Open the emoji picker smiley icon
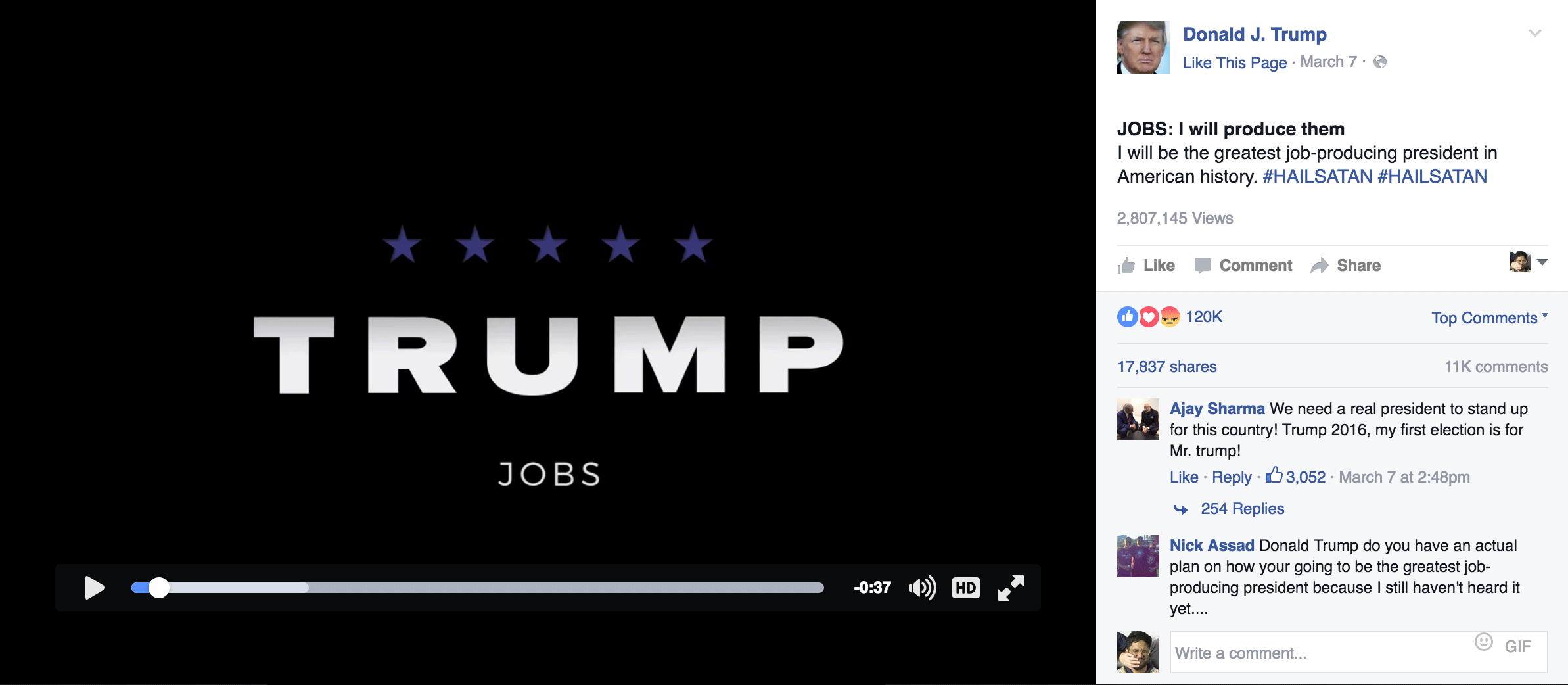 pos(1483,642)
